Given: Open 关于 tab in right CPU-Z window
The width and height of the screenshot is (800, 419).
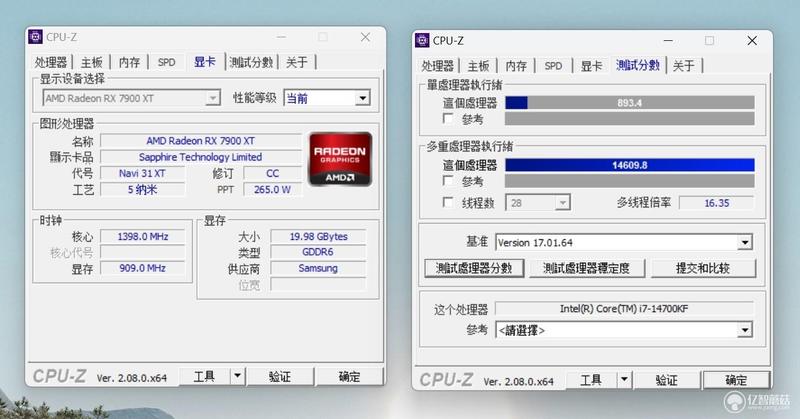Looking at the screenshot, I should (x=684, y=66).
